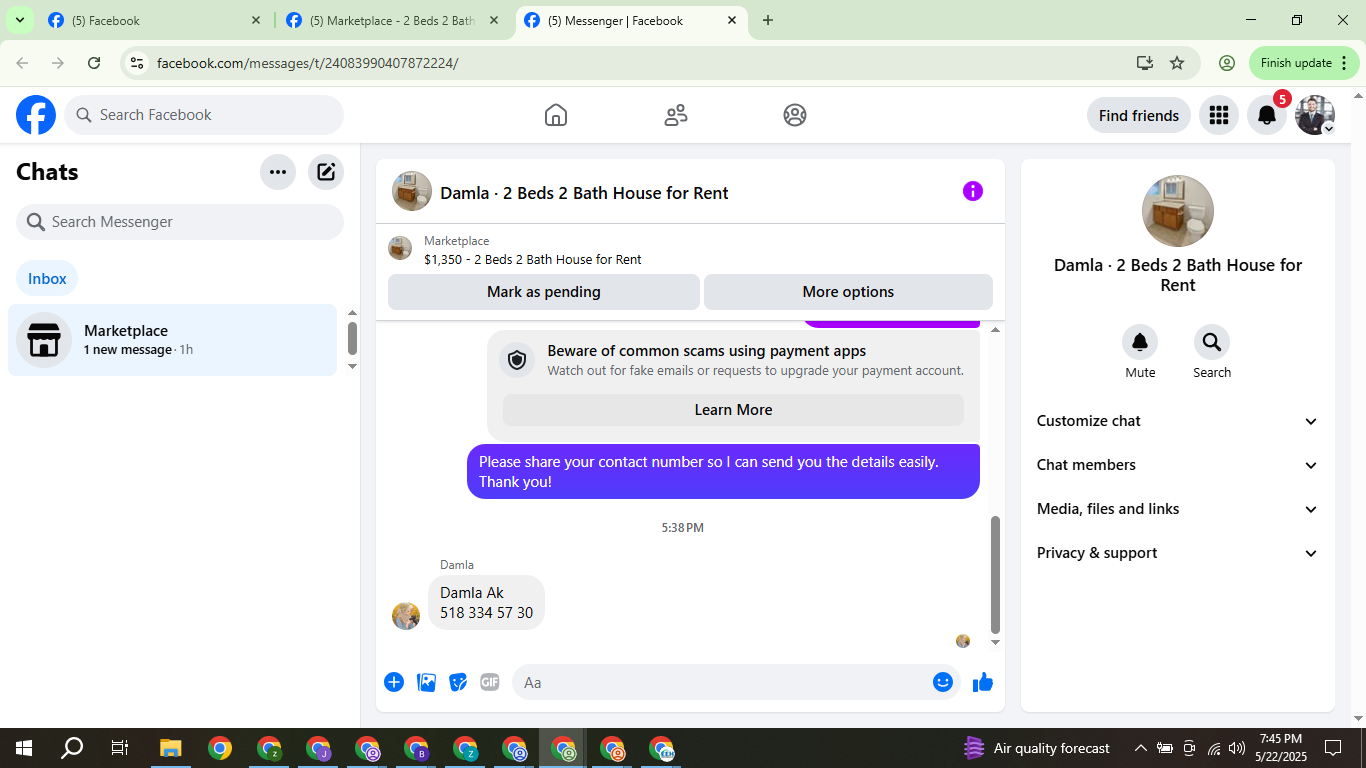The width and height of the screenshot is (1366, 768).
Task: Open the $1,350 listing link
Action: click(533, 260)
